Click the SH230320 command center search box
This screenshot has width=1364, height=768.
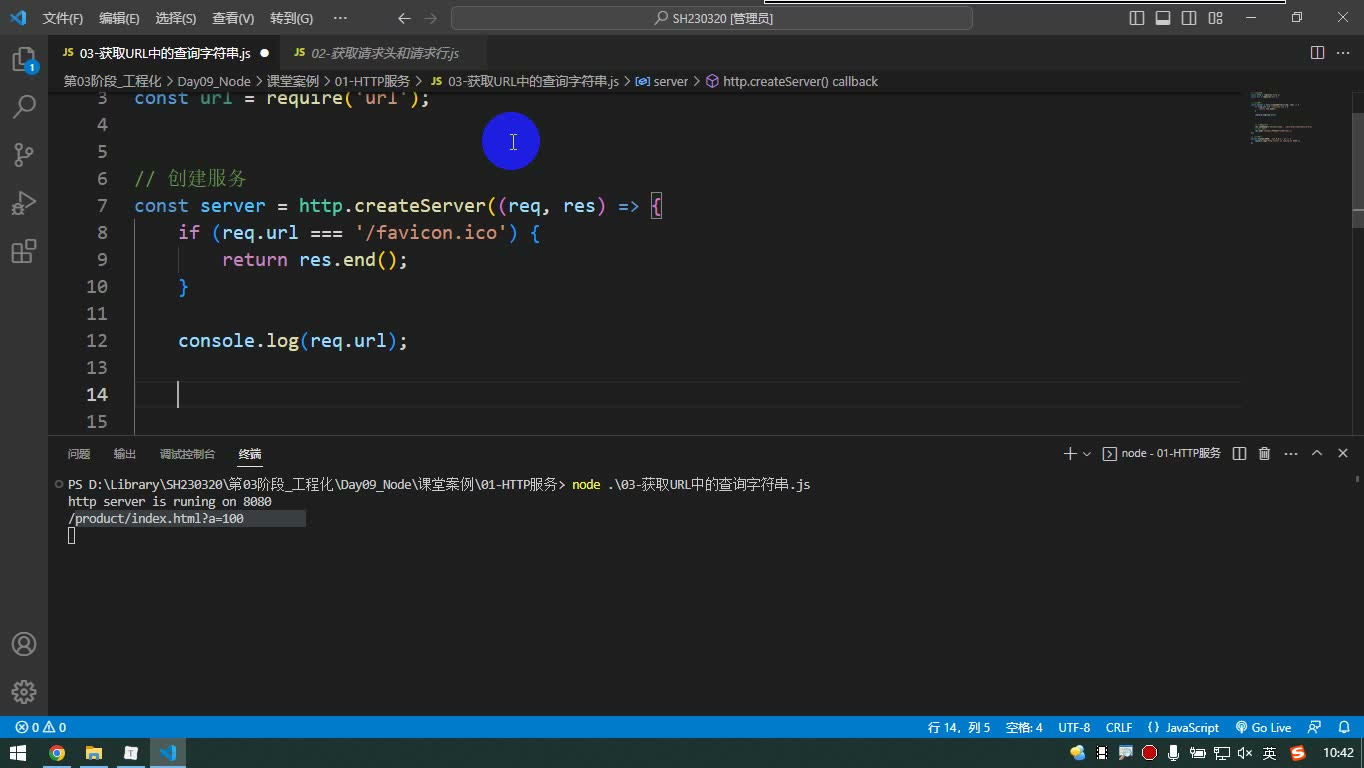click(712, 18)
